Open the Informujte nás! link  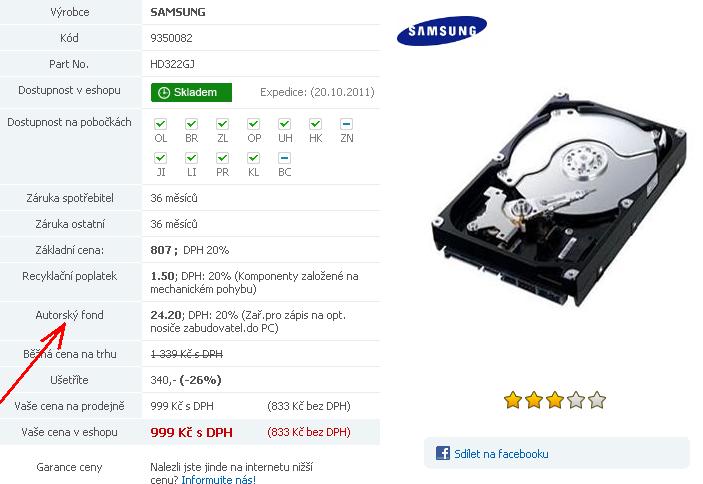pos(219,479)
